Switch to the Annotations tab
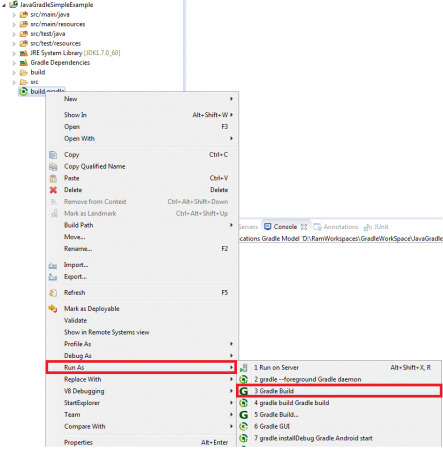The image size is (443, 450). (x=336, y=227)
